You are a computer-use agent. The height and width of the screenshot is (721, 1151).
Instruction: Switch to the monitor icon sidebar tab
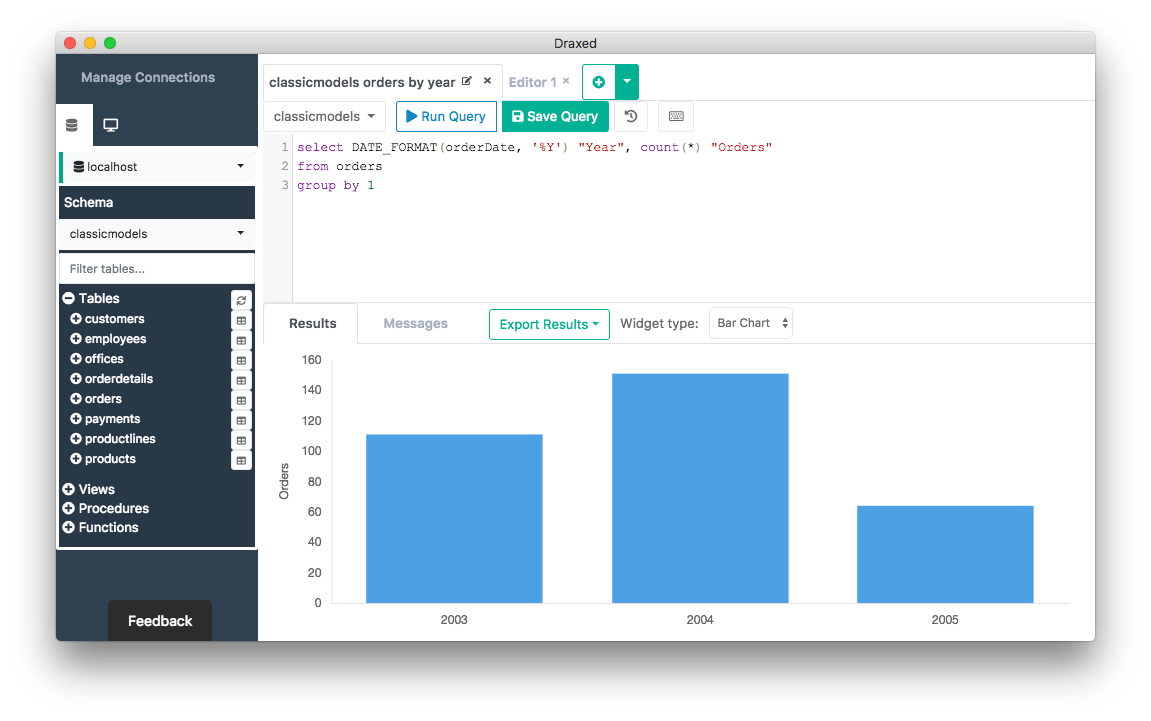[111, 125]
